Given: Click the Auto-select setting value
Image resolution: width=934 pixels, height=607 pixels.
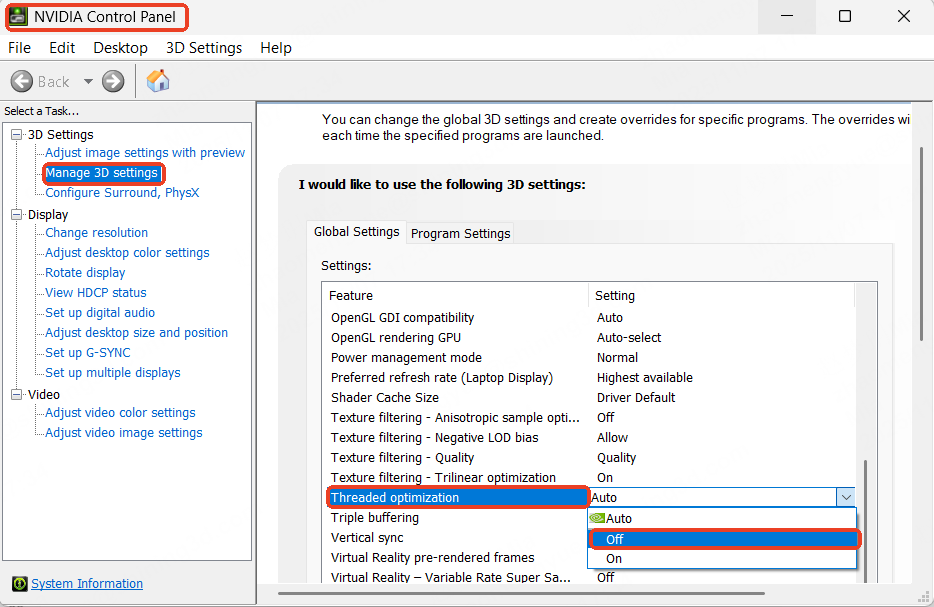Looking at the screenshot, I should tap(628, 338).
